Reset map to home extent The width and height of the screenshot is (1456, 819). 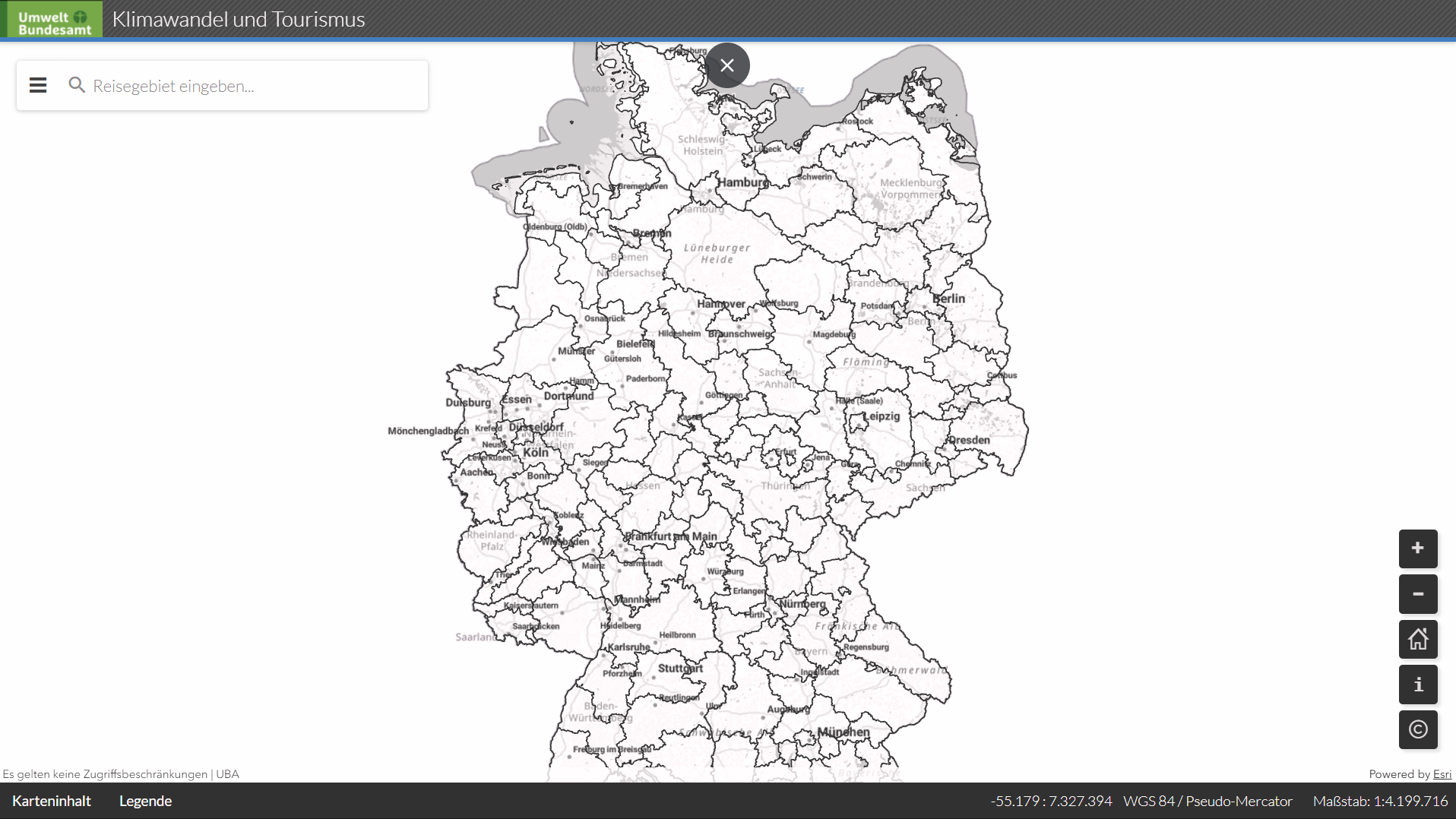point(1417,639)
